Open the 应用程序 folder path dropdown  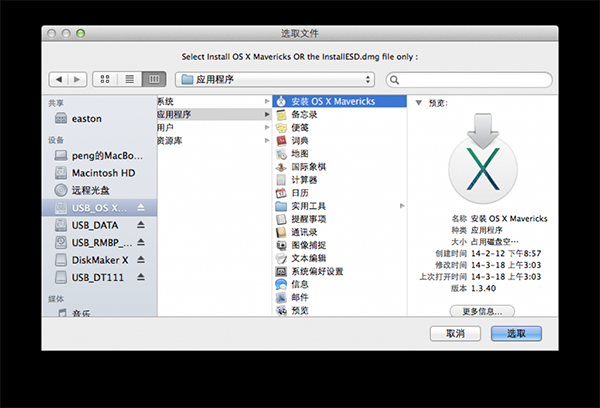point(275,79)
